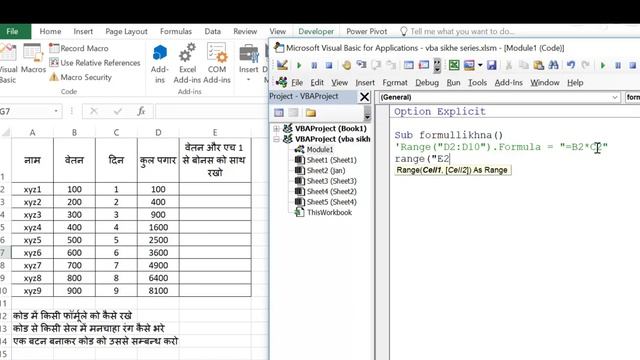Toggle Breakpoint with the hand icon
The image size is (640, 360).
click(347, 65)
